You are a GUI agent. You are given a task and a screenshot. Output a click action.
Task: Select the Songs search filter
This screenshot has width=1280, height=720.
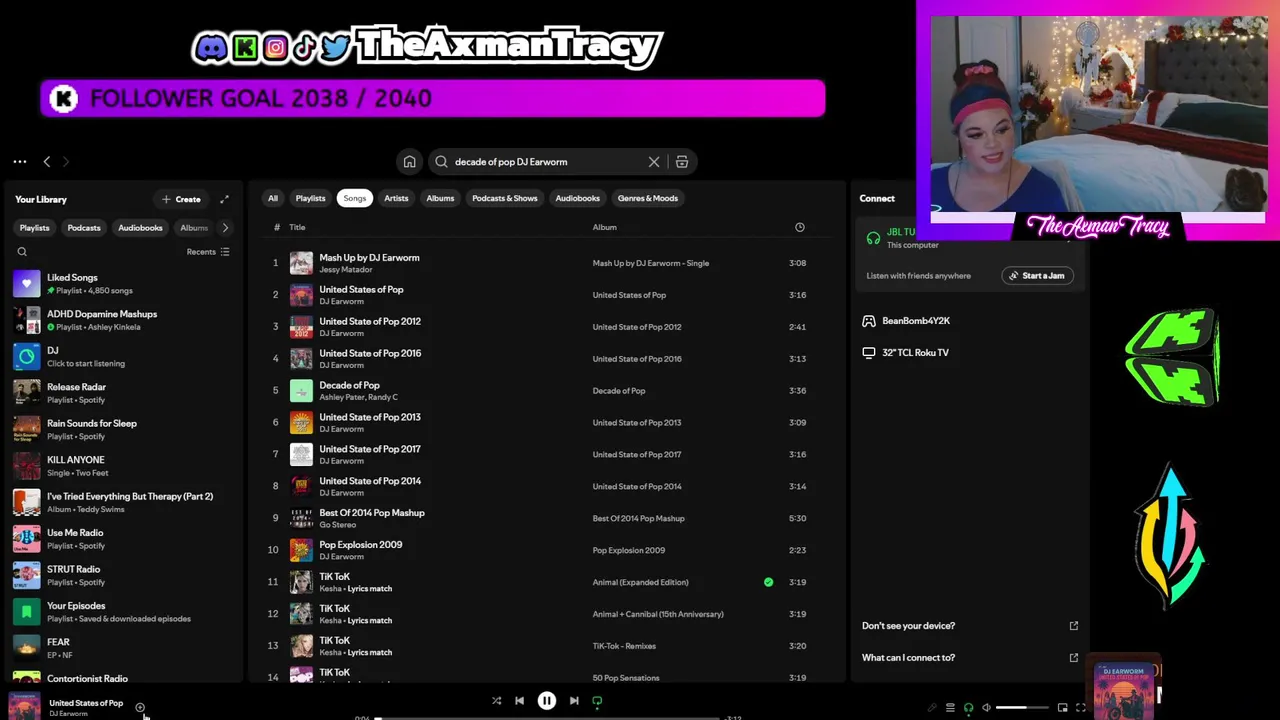tap(355, 198)
